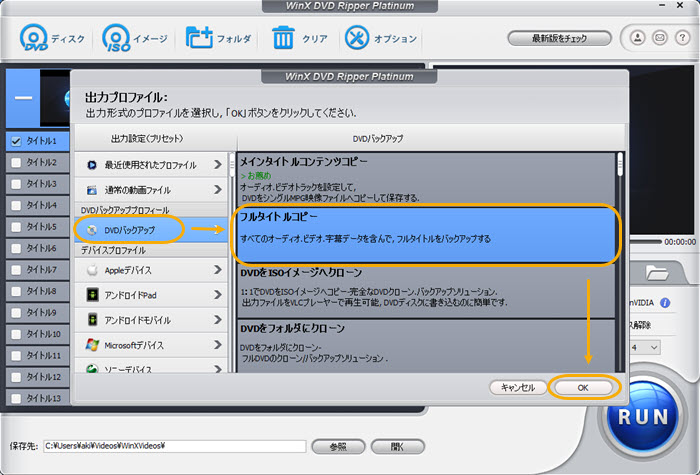Click the NVIDIA info icon

pyautogui.click(x=665, y=303)
